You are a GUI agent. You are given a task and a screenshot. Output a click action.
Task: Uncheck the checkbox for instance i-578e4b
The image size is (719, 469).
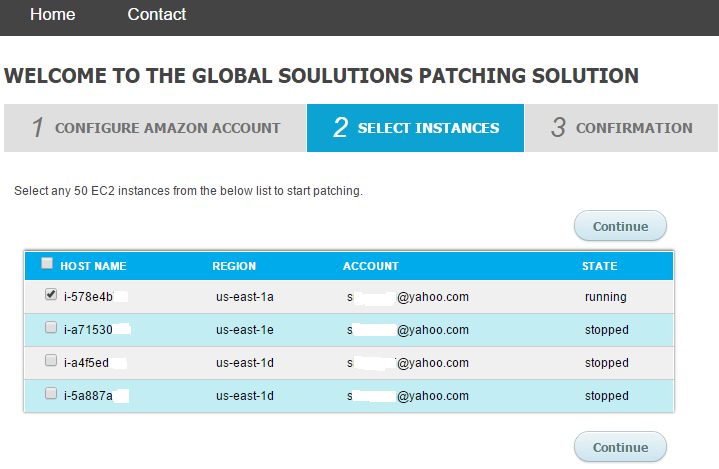pos(51,295)
